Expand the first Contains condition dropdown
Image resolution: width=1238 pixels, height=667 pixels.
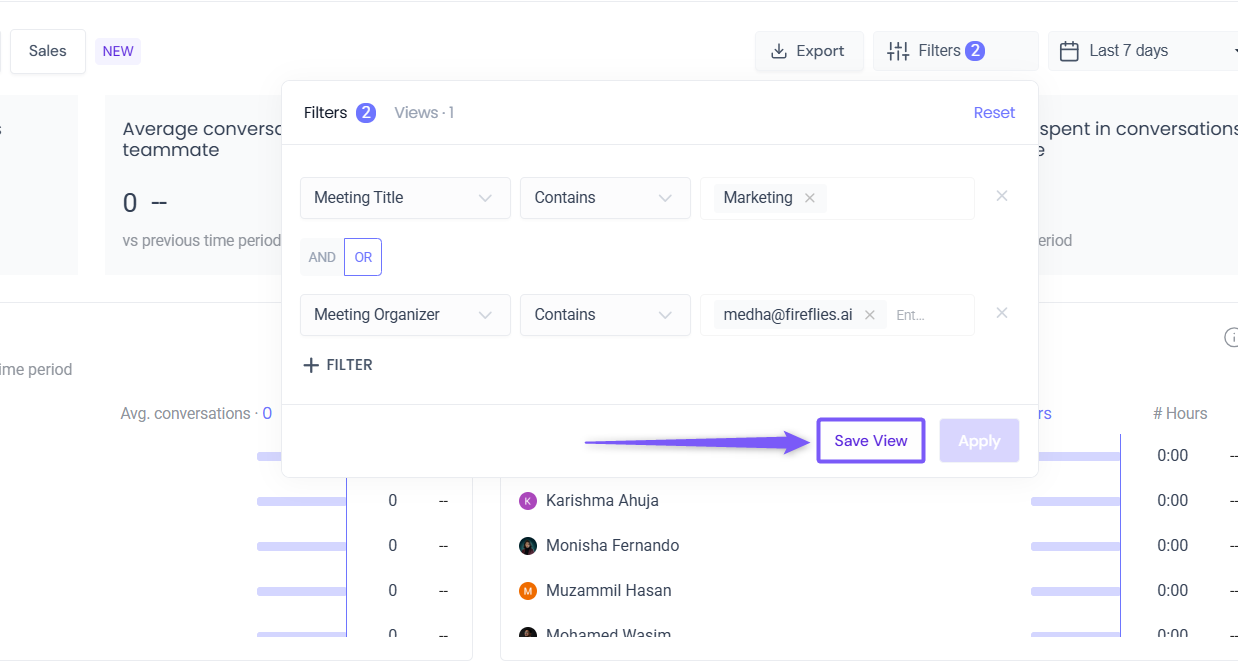coord(605,198)
